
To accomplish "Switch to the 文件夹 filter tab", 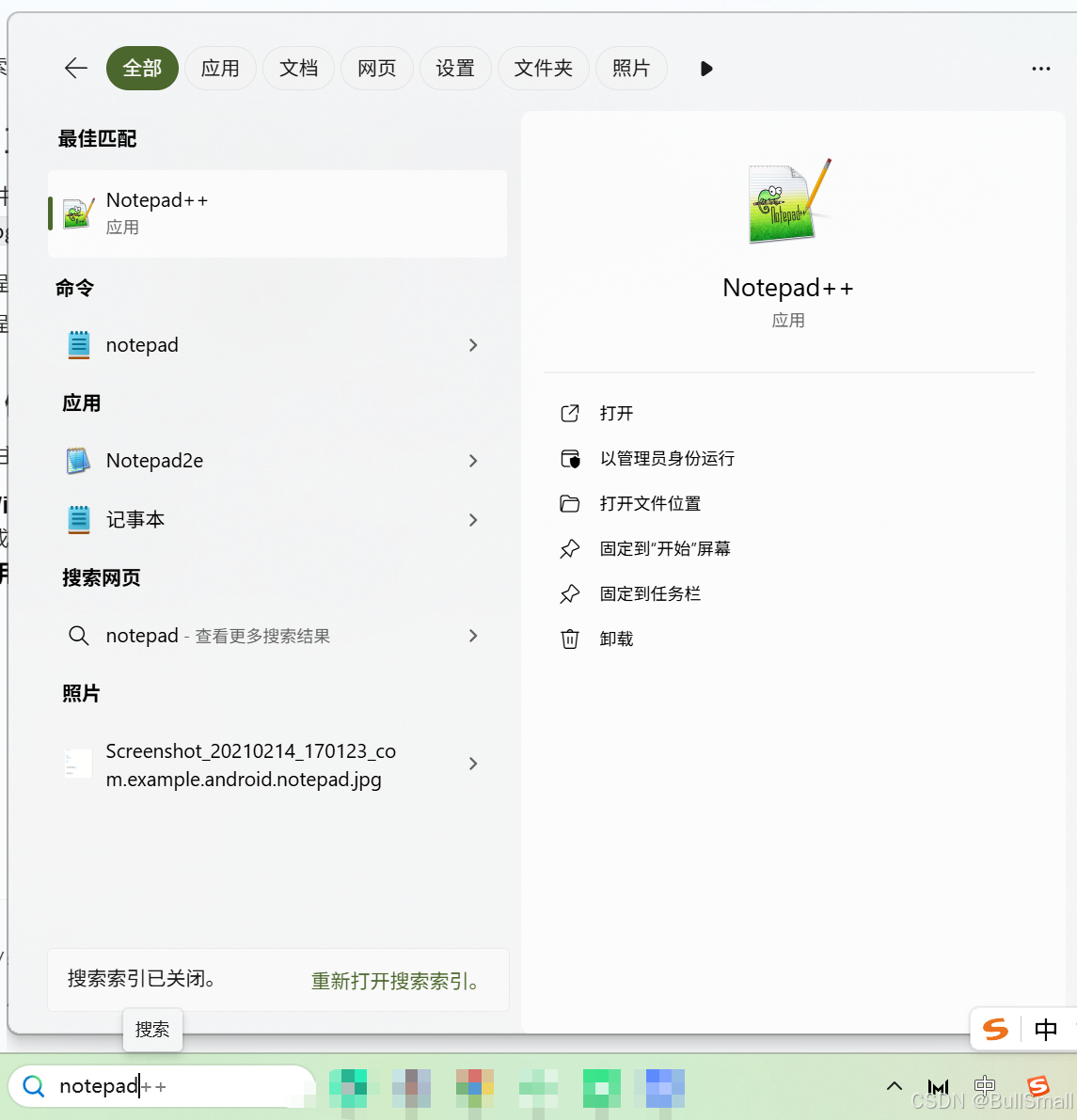I will [x=543, y=69].
